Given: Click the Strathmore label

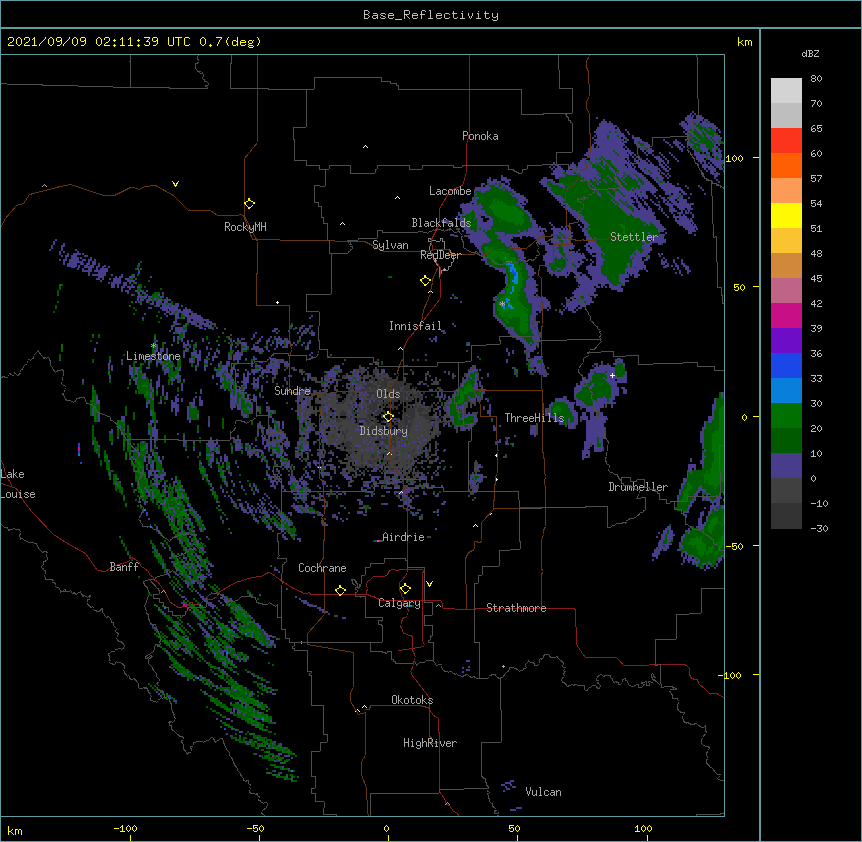Looking at the screenshot, I should tap(516, 608).
